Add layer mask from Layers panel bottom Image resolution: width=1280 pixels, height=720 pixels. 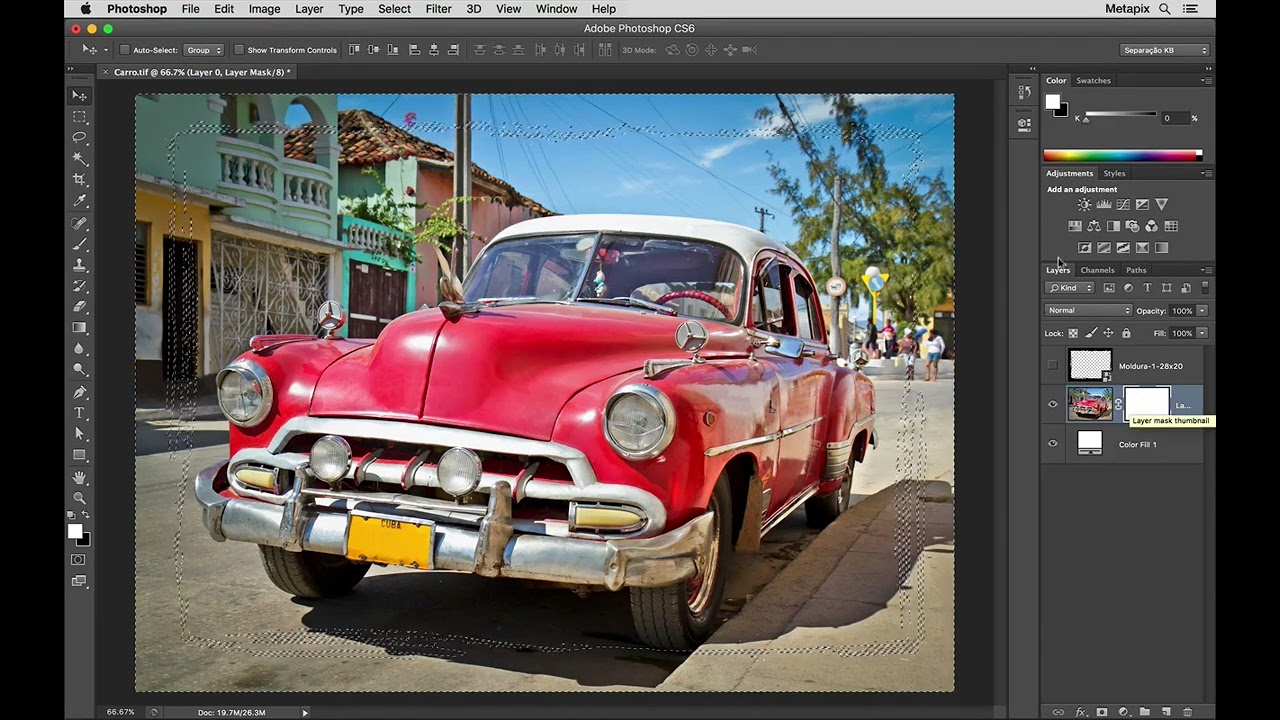click(1102, 712)
